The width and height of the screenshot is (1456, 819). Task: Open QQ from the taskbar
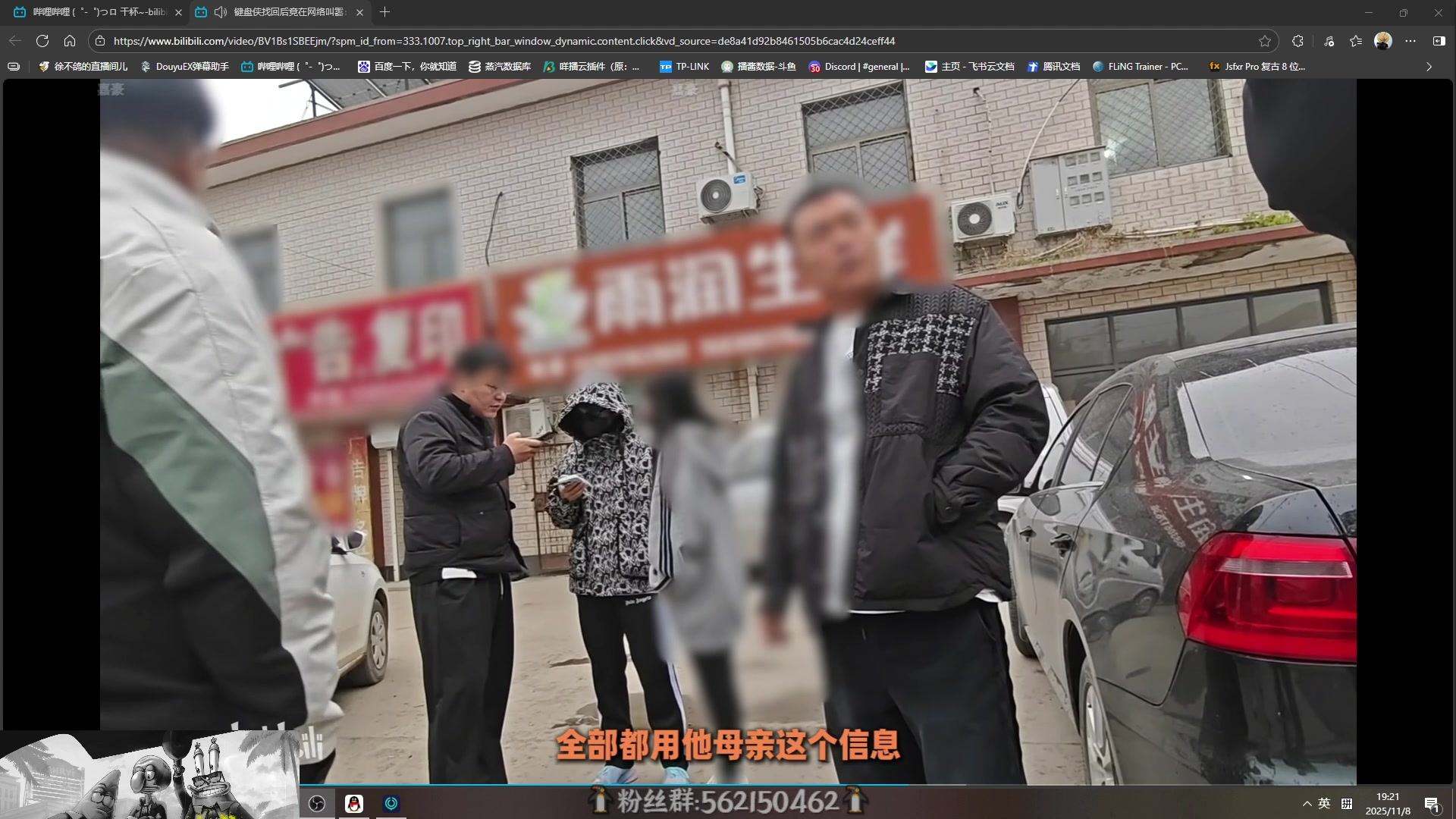(353, 803)
